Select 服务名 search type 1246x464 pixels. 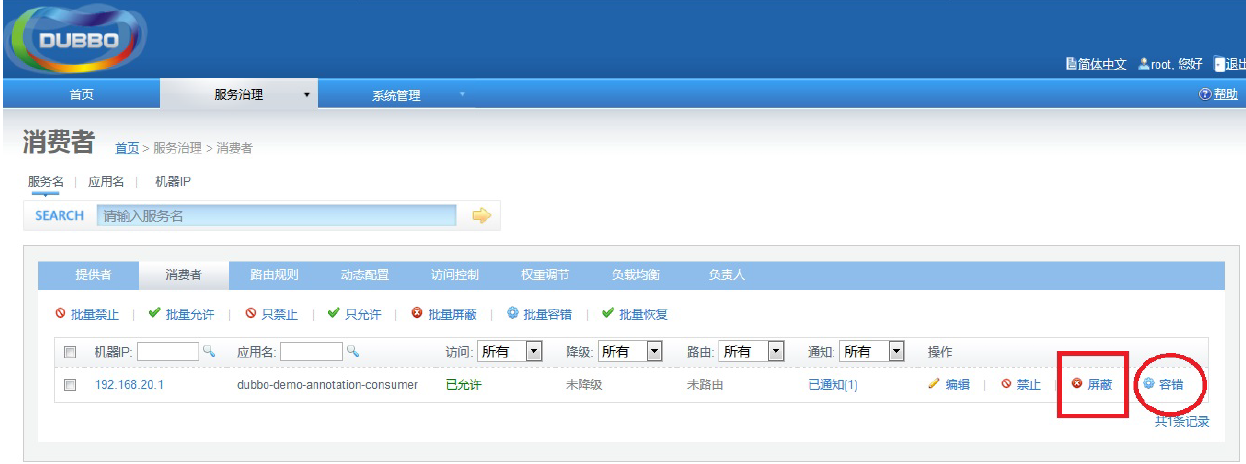[x=46, y=182]
